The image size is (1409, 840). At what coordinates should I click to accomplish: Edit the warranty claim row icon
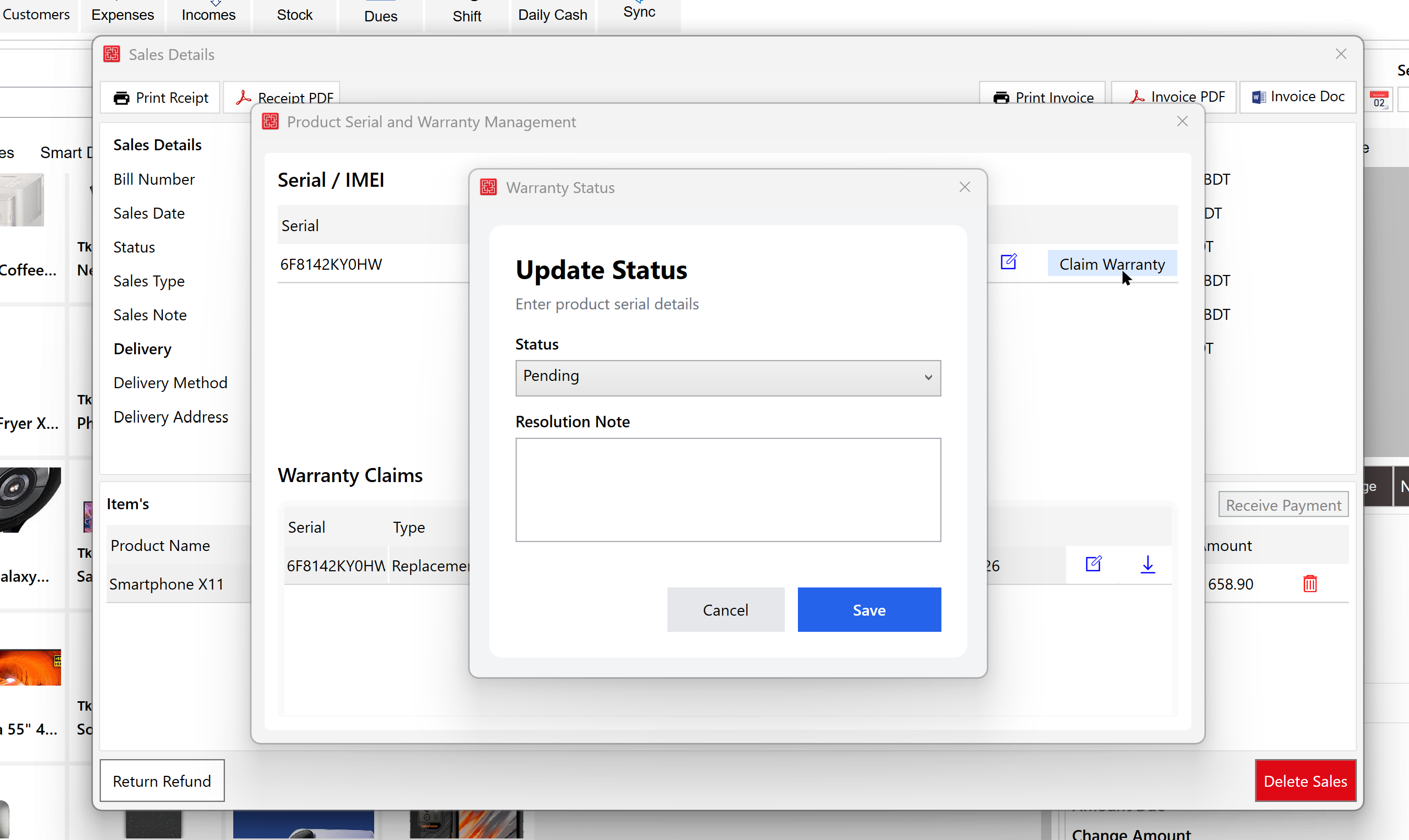click(x=1093, y=565)
